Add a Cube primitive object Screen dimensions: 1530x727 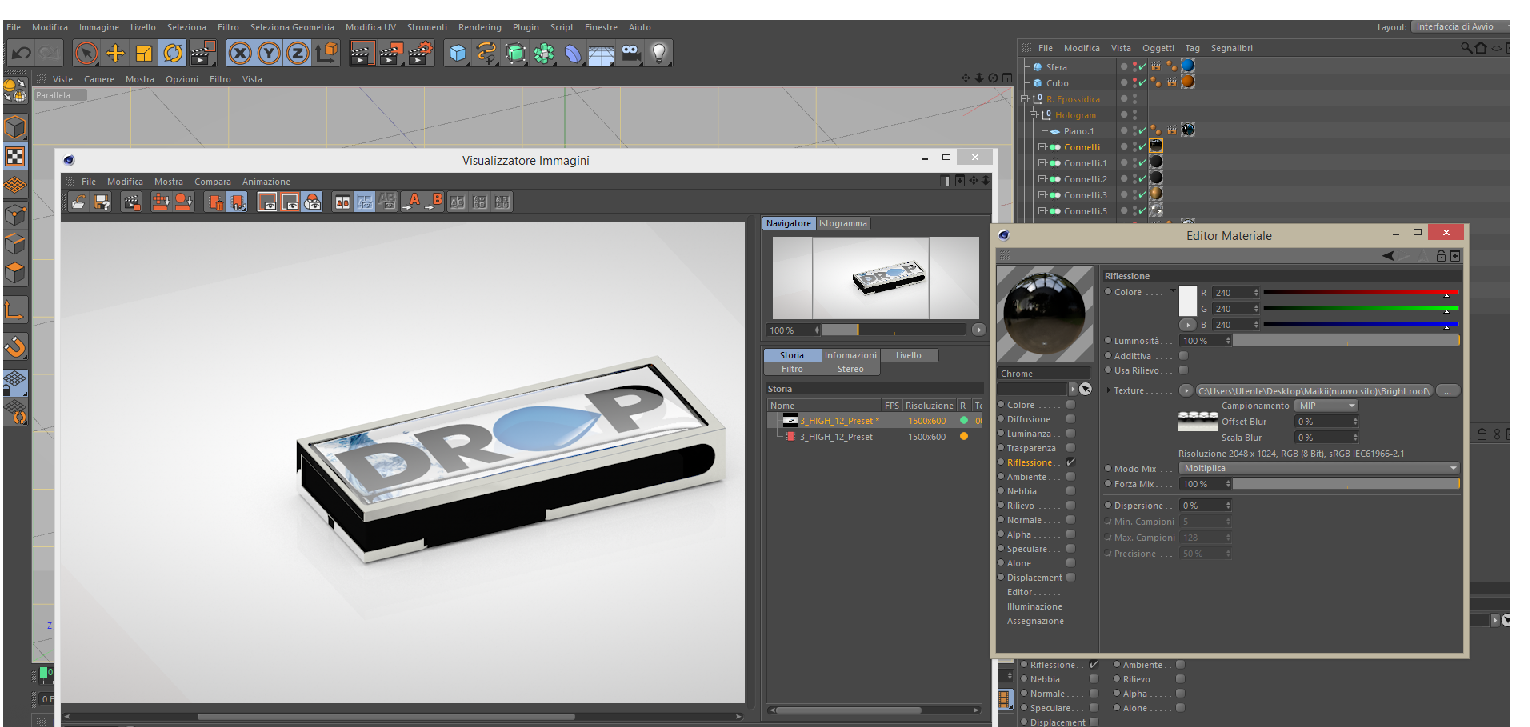click(457, 54)
